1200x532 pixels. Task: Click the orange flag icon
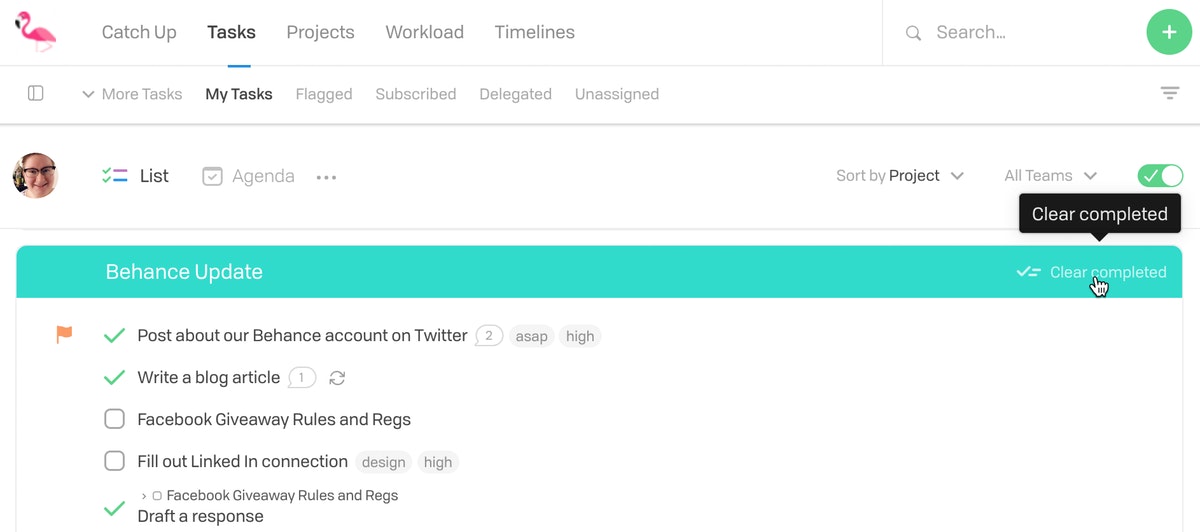coord(64,335)
